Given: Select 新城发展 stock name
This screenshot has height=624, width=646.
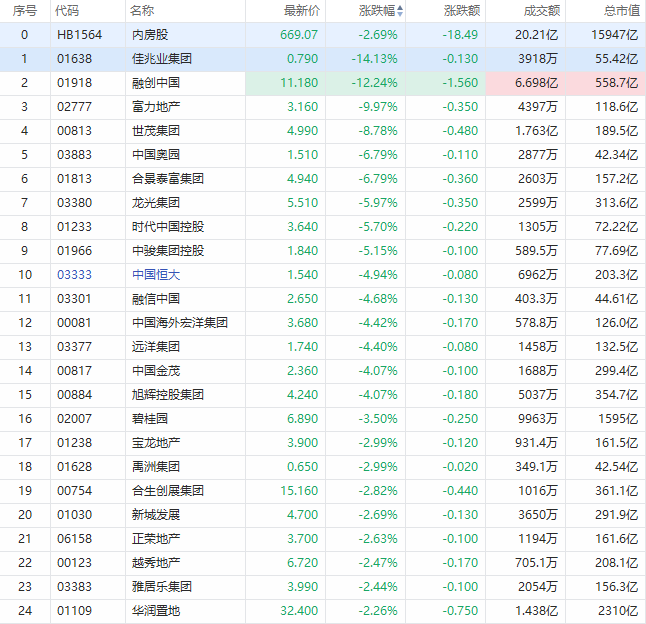Looking at the screenshot, I should tap(156, 514).
